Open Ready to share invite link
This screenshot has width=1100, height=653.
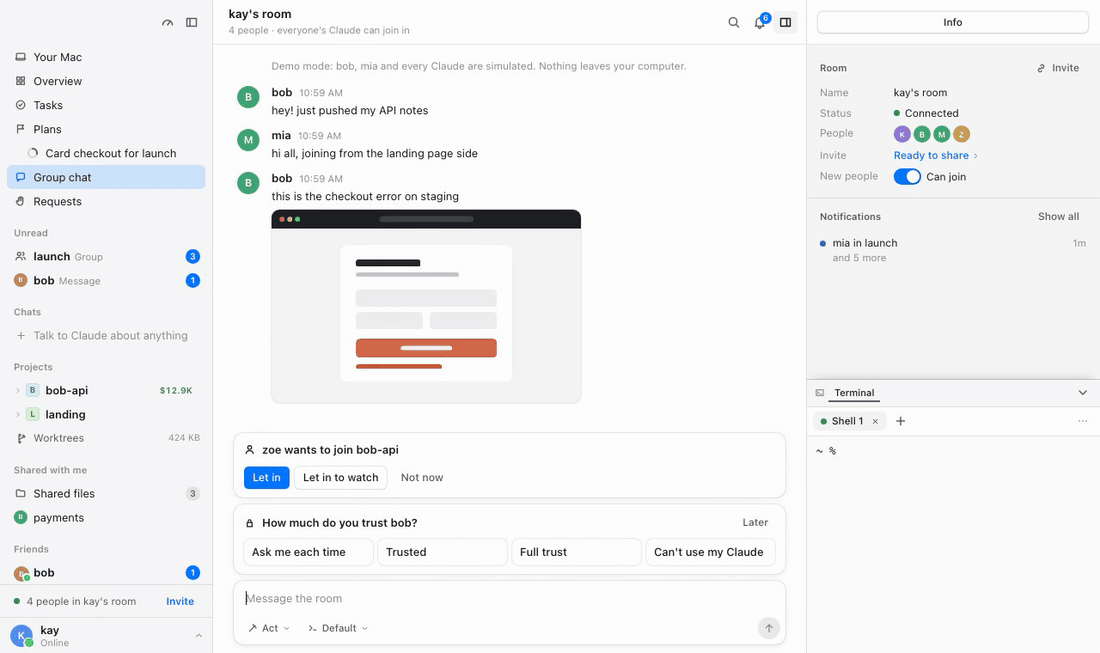(935, 156)
